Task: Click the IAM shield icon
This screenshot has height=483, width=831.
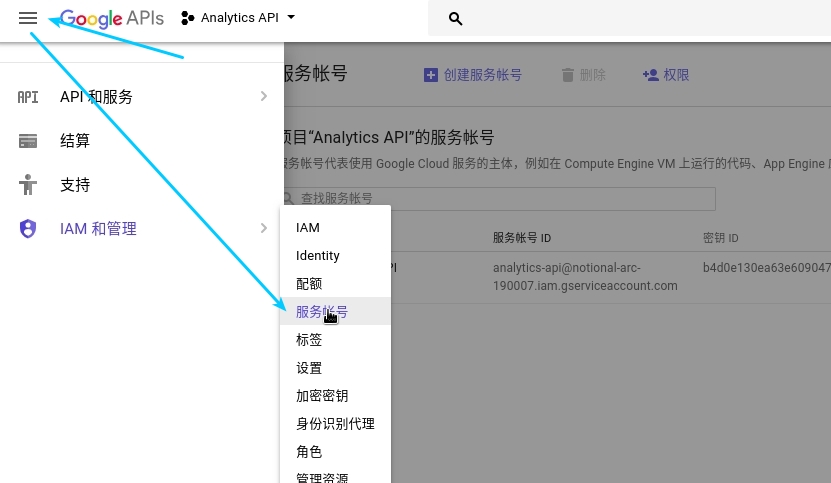Action: (28, 229)
